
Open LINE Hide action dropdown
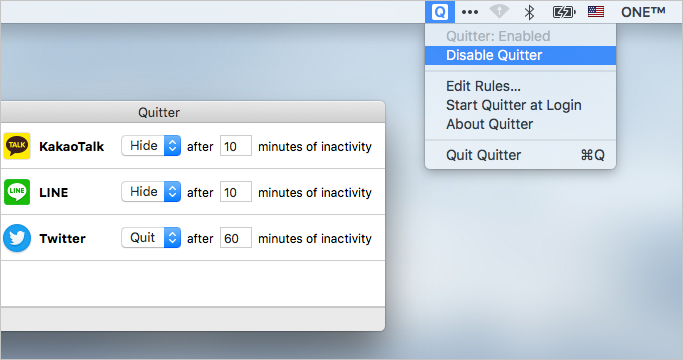(151, 191)
